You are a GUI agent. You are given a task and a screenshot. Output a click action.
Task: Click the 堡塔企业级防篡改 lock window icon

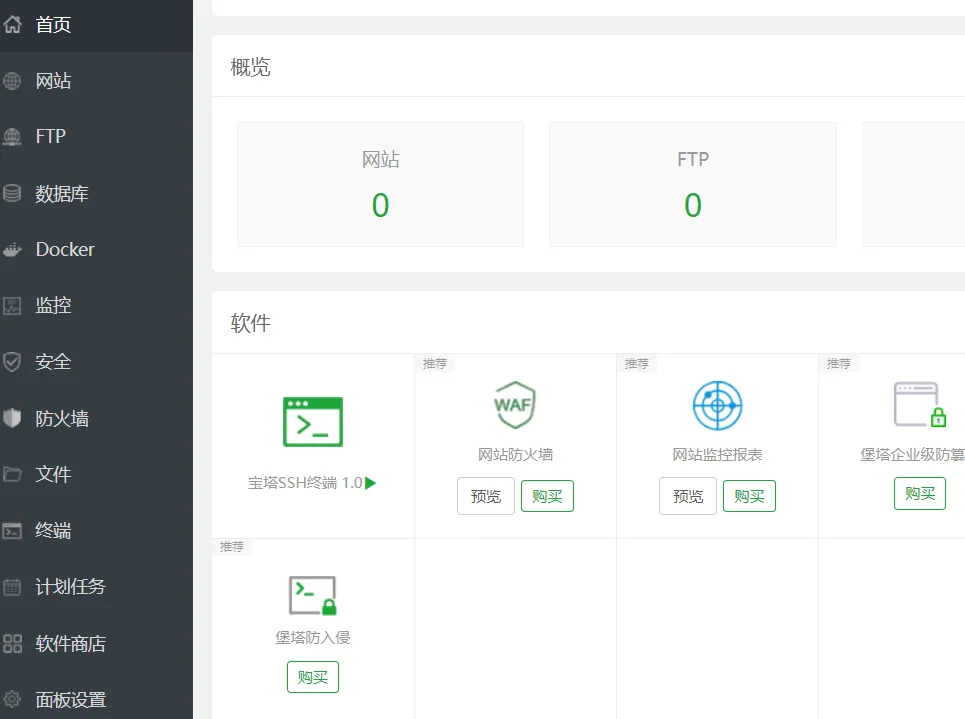[919, 404]
